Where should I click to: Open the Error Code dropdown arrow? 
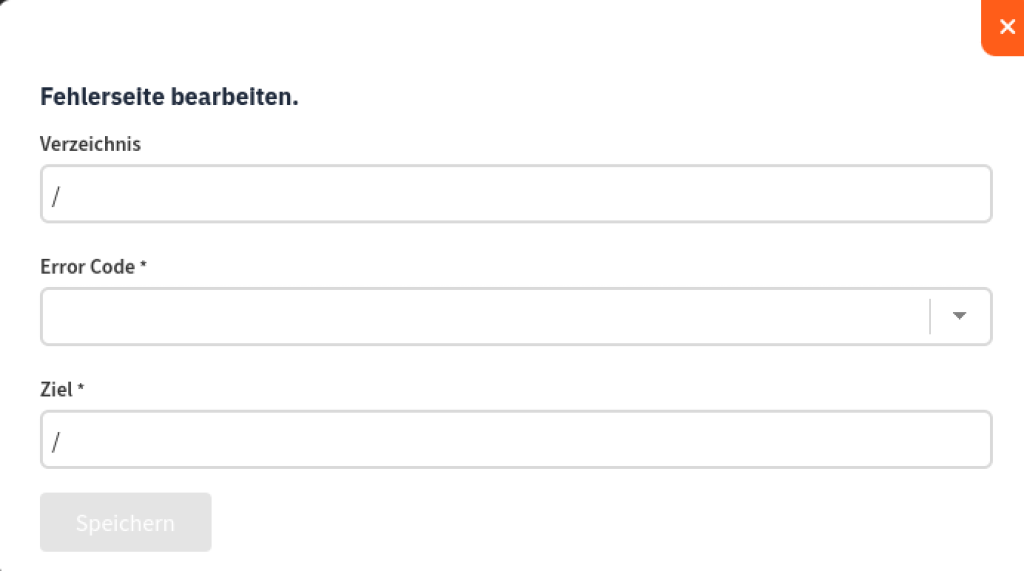[x=959, y=316]
